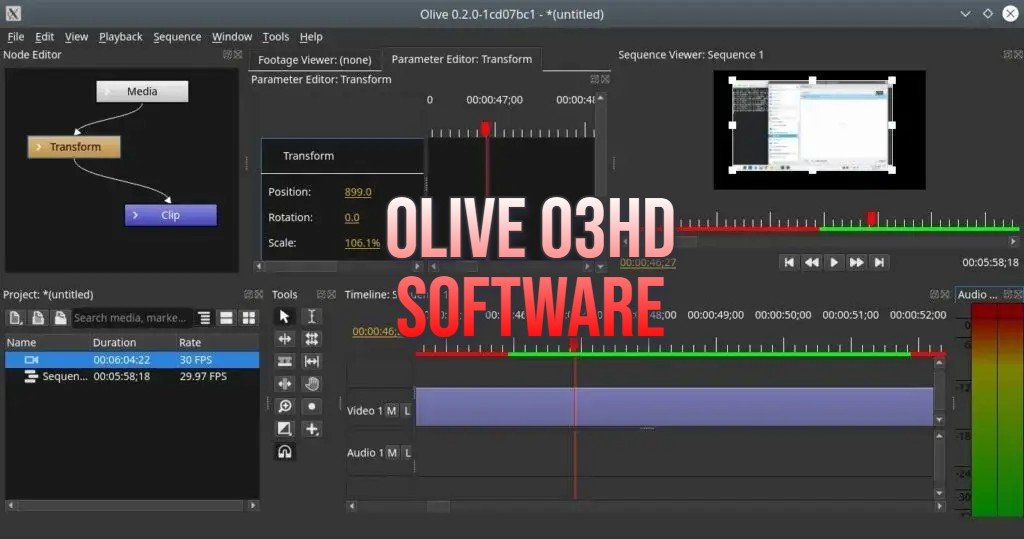1024x539 pixels.
Task: Click audio track scroll-down arrow
Action: click(x=939, y=493)
